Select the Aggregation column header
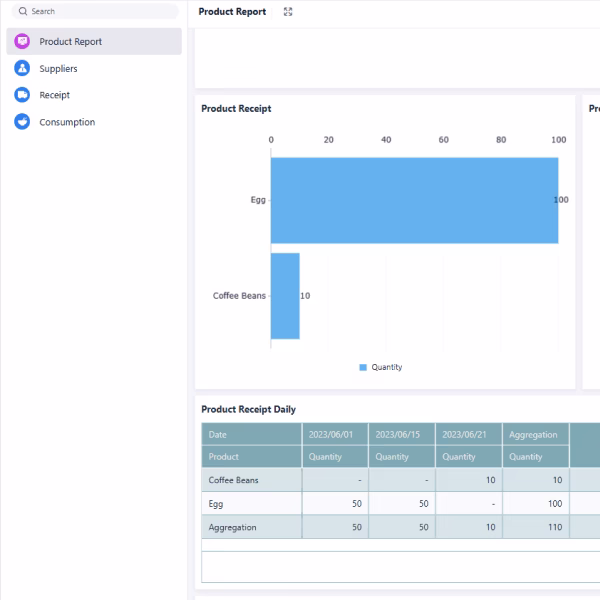This screenshot has height=600, width=600. 535,435
